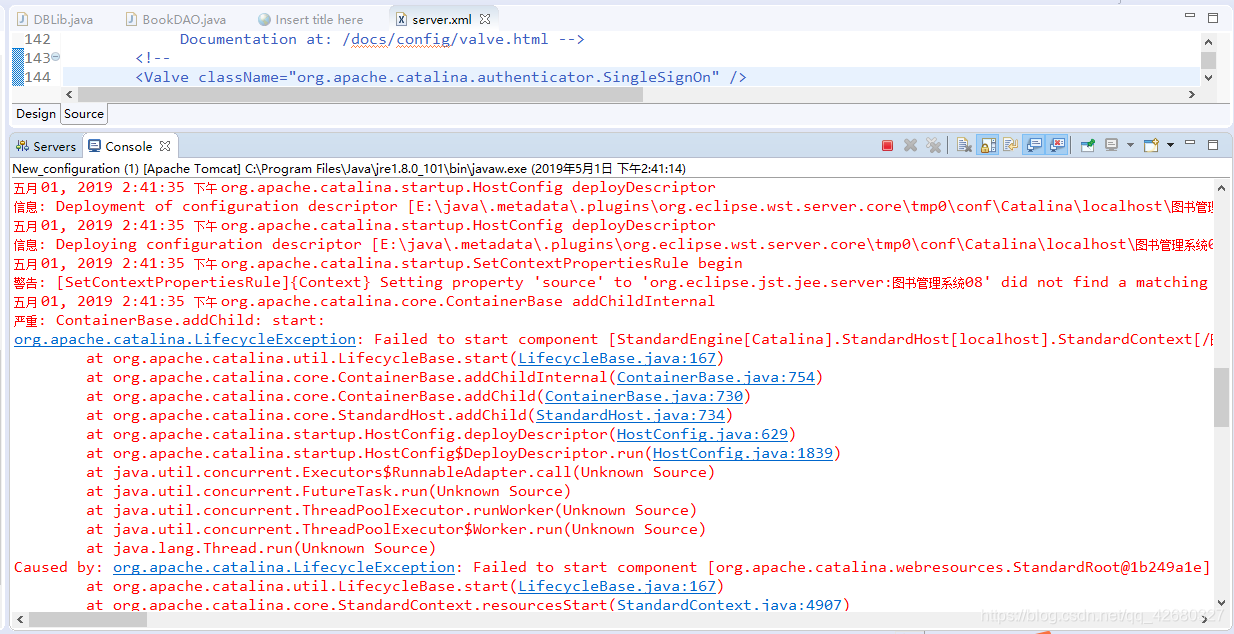The height and width of the screenshot is (634, 1234).
Task: Switch to the DBLib.java editor tab
Action: pos(56,19)
